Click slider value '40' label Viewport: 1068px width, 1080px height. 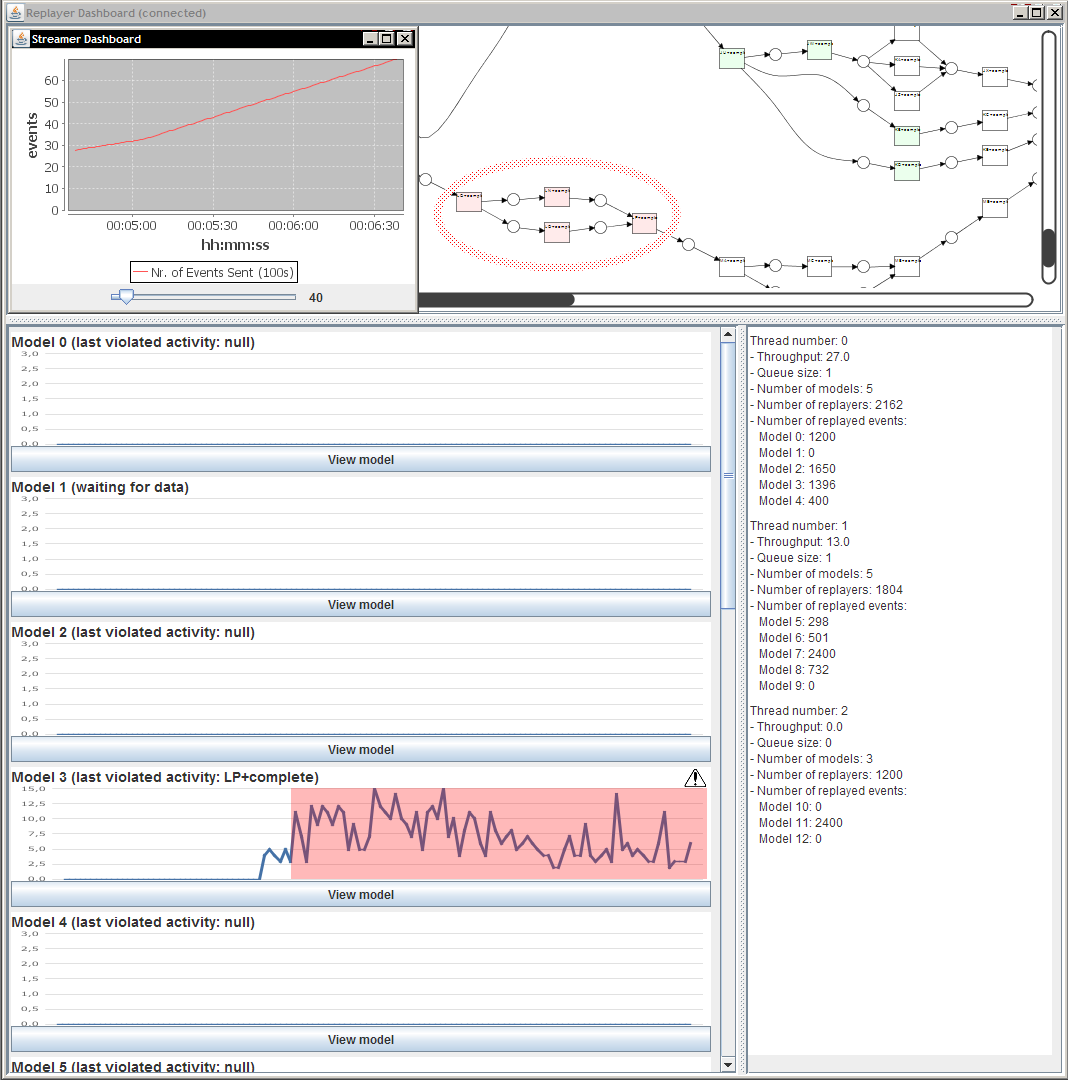(x=316, y=298)
